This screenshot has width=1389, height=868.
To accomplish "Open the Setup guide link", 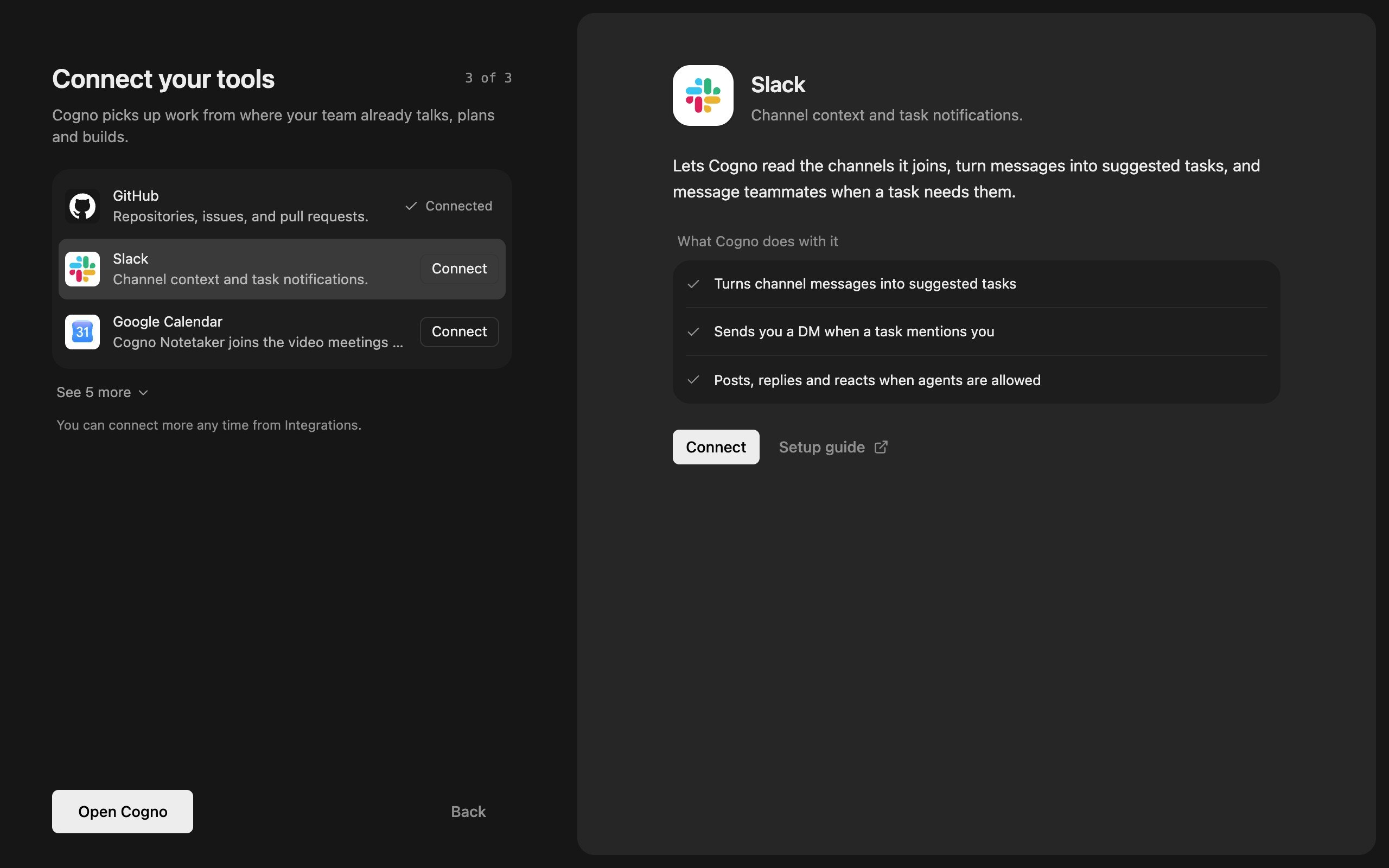I will pyautogui.click(x=833, y=447).
